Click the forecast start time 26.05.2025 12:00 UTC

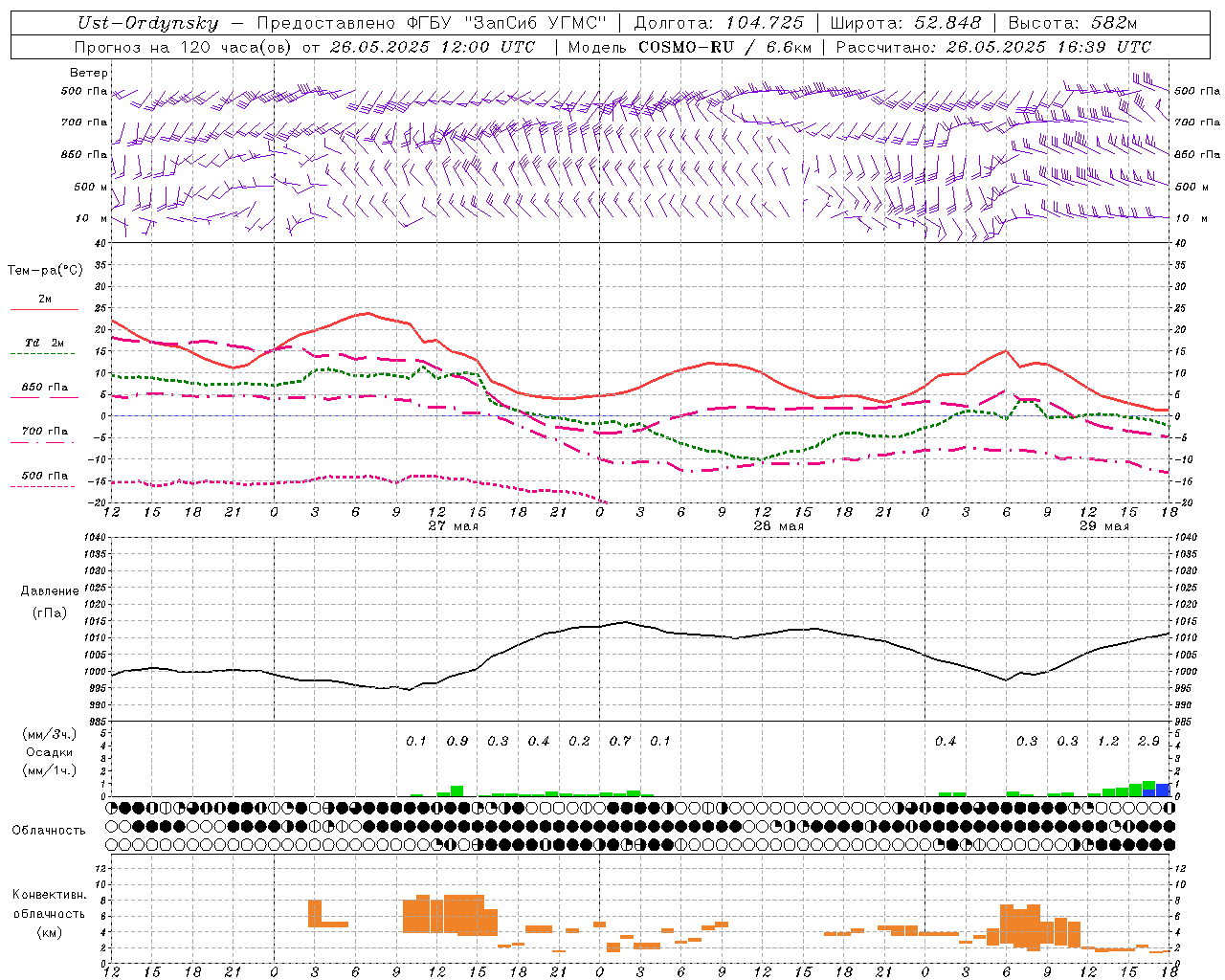433,46
